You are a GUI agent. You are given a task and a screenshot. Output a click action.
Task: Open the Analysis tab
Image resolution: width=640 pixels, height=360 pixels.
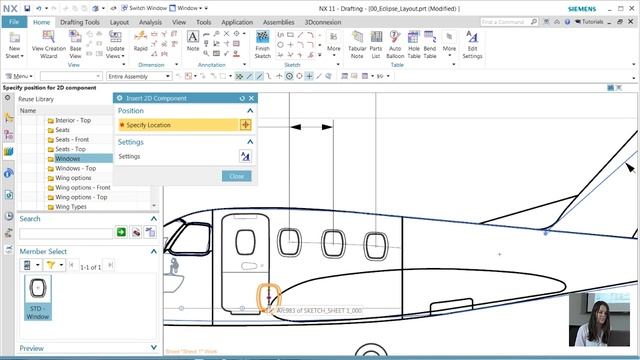tap(150, 22)
